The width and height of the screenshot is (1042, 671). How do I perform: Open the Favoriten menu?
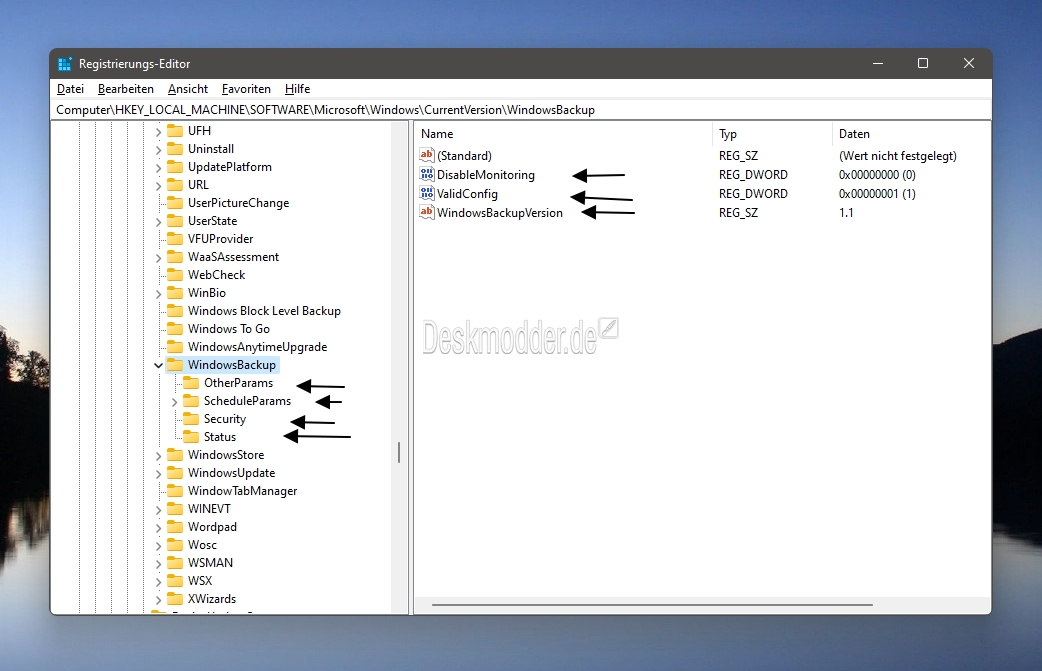point(246,89)
